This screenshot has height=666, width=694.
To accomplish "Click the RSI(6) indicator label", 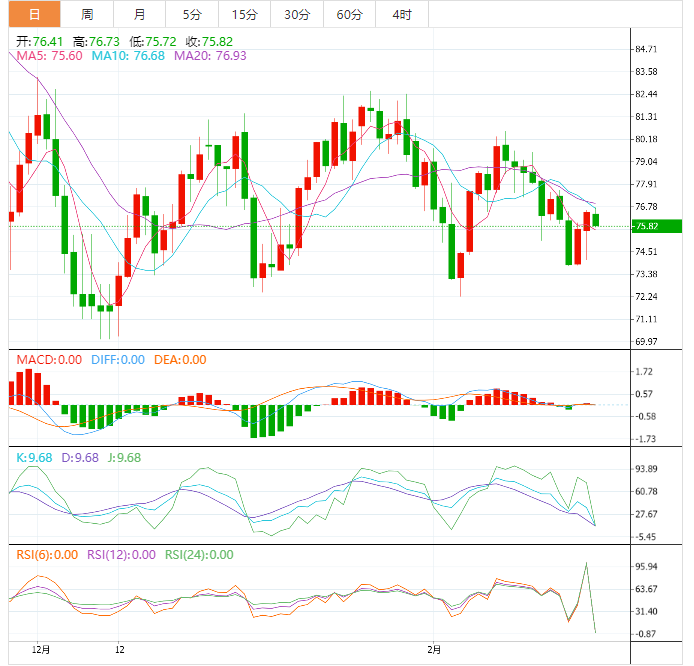I will point(45,554).
